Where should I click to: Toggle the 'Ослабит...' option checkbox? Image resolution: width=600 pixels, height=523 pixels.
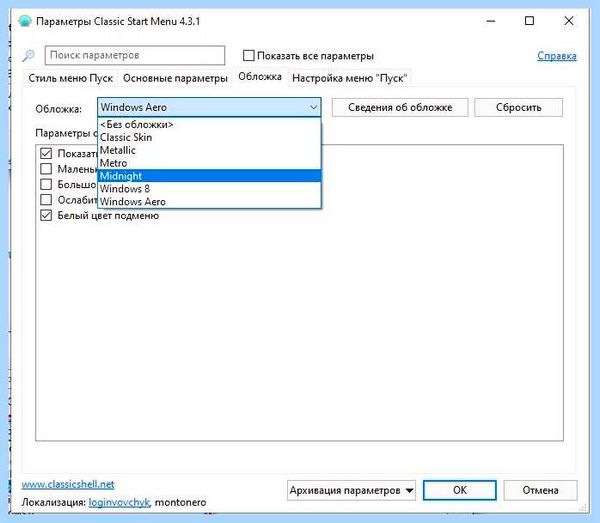tap(46, 200)
